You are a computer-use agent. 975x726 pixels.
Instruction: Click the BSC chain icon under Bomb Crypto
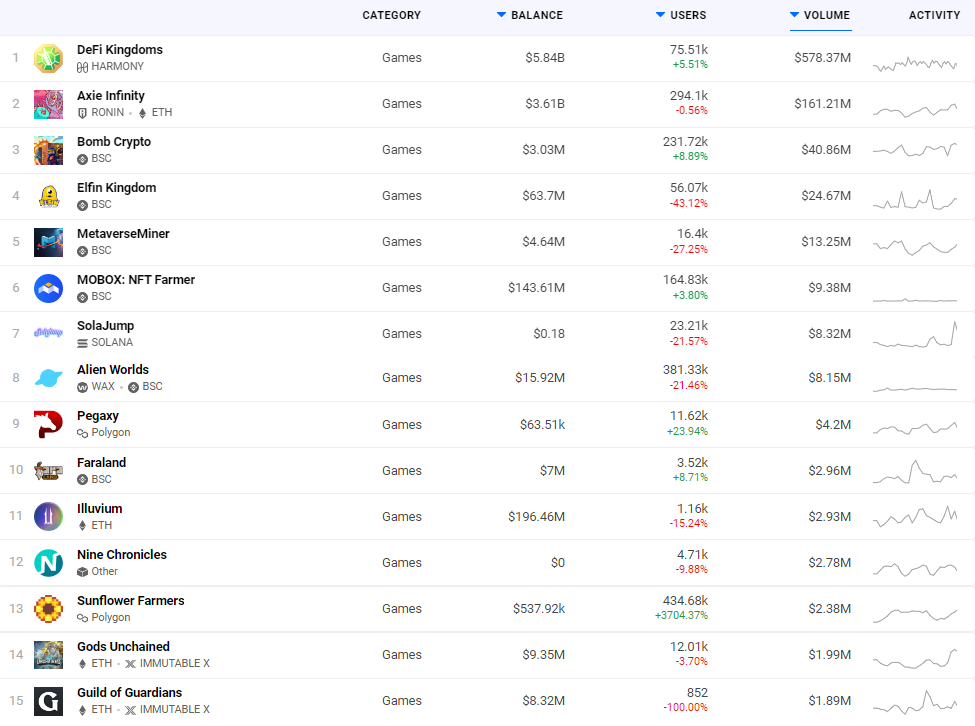(x=82, y=159)
